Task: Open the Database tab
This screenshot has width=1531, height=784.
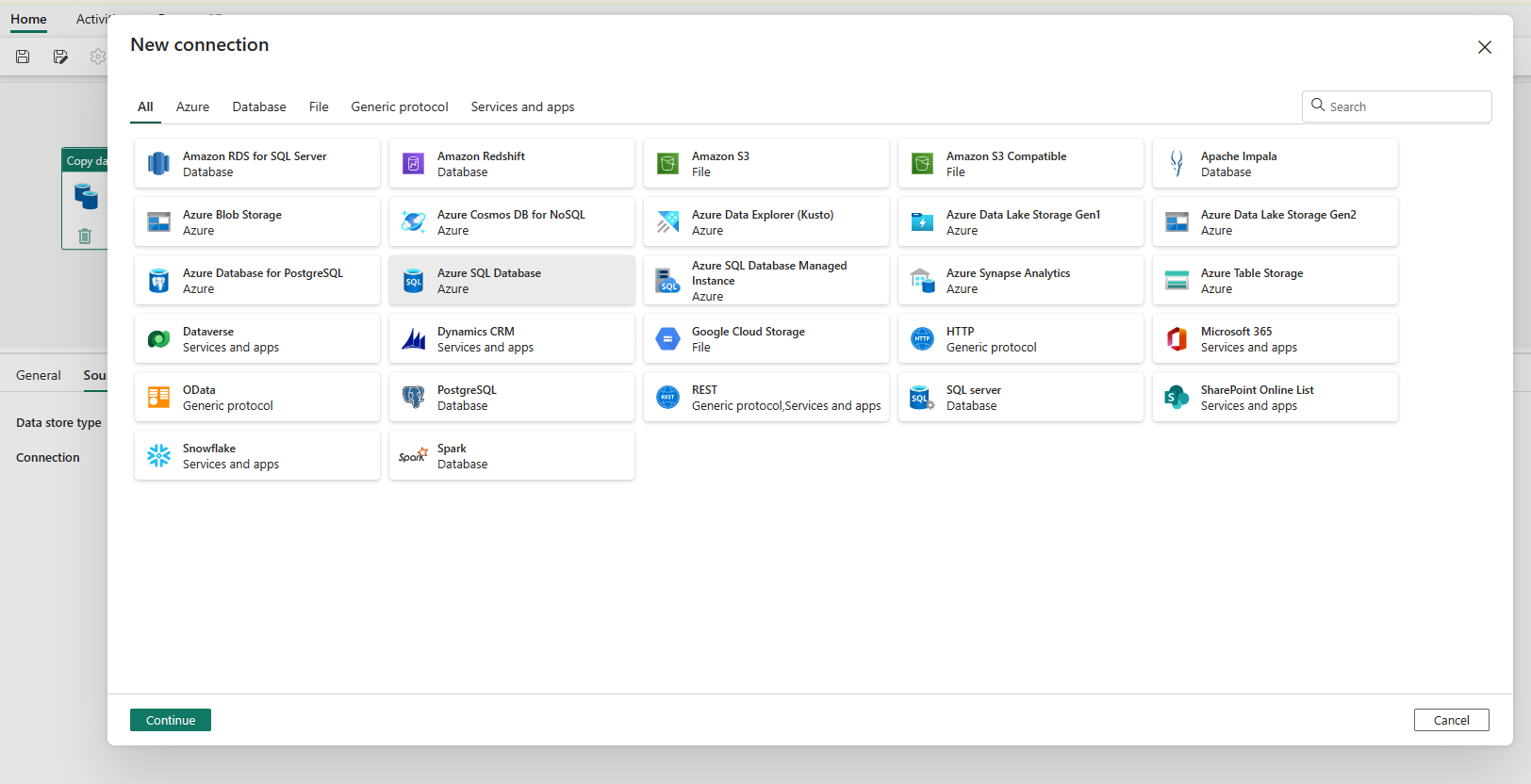Action: pos(259,106)
